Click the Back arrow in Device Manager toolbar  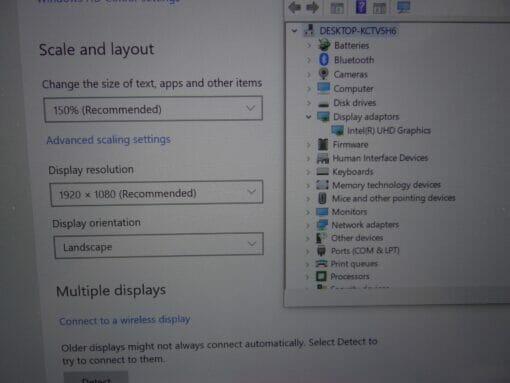coord(295,7)
